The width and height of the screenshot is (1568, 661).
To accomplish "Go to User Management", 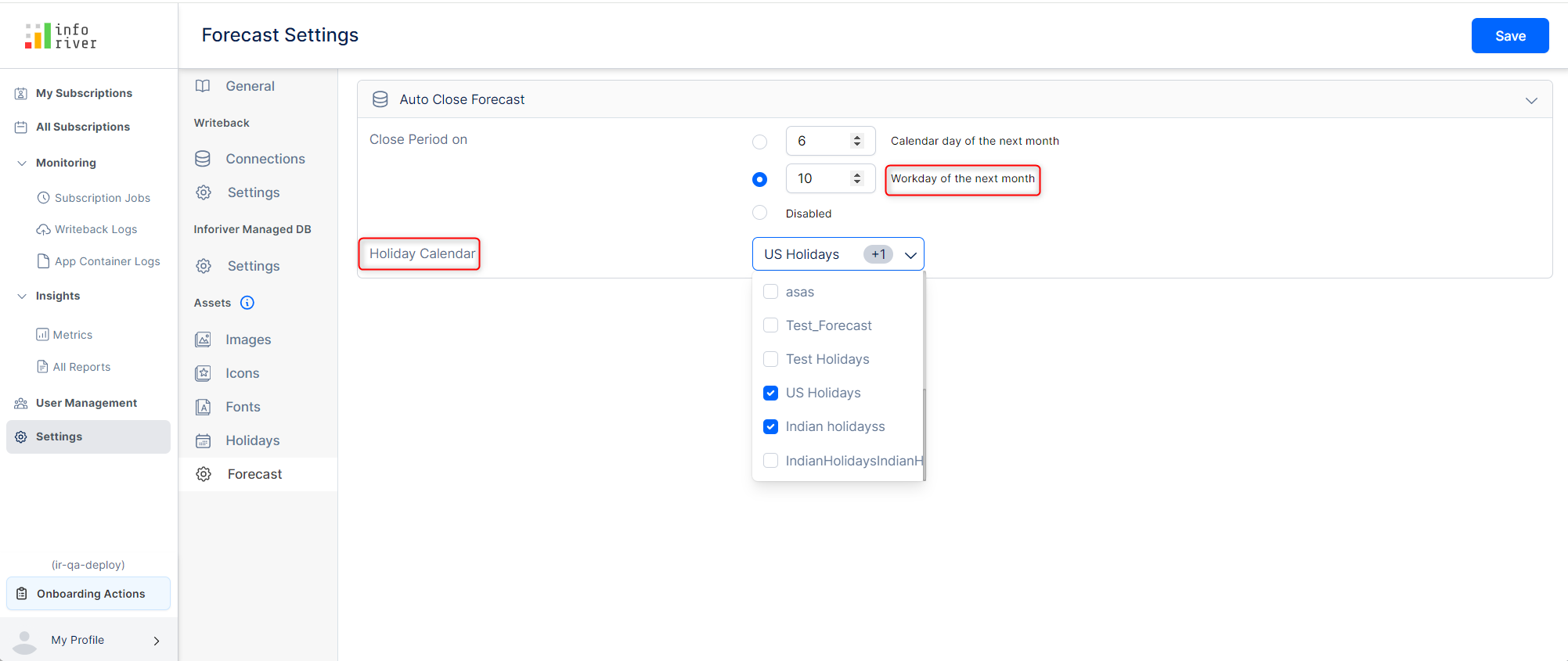I will 86,403.
